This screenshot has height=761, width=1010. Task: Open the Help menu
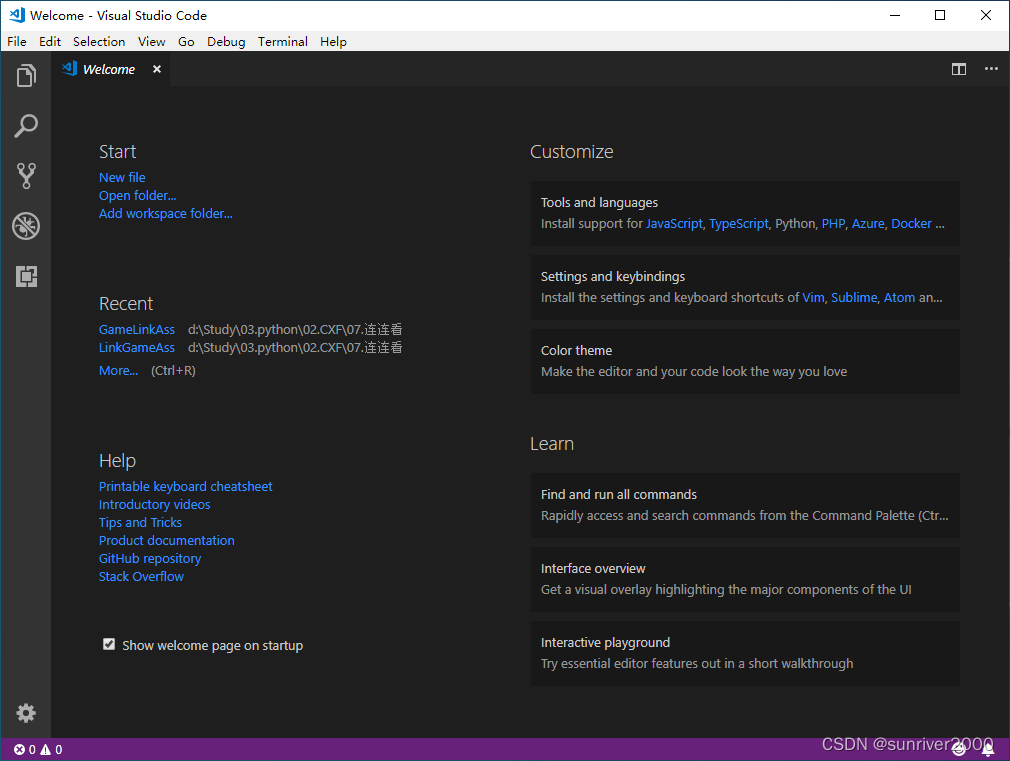click(333, 41)
